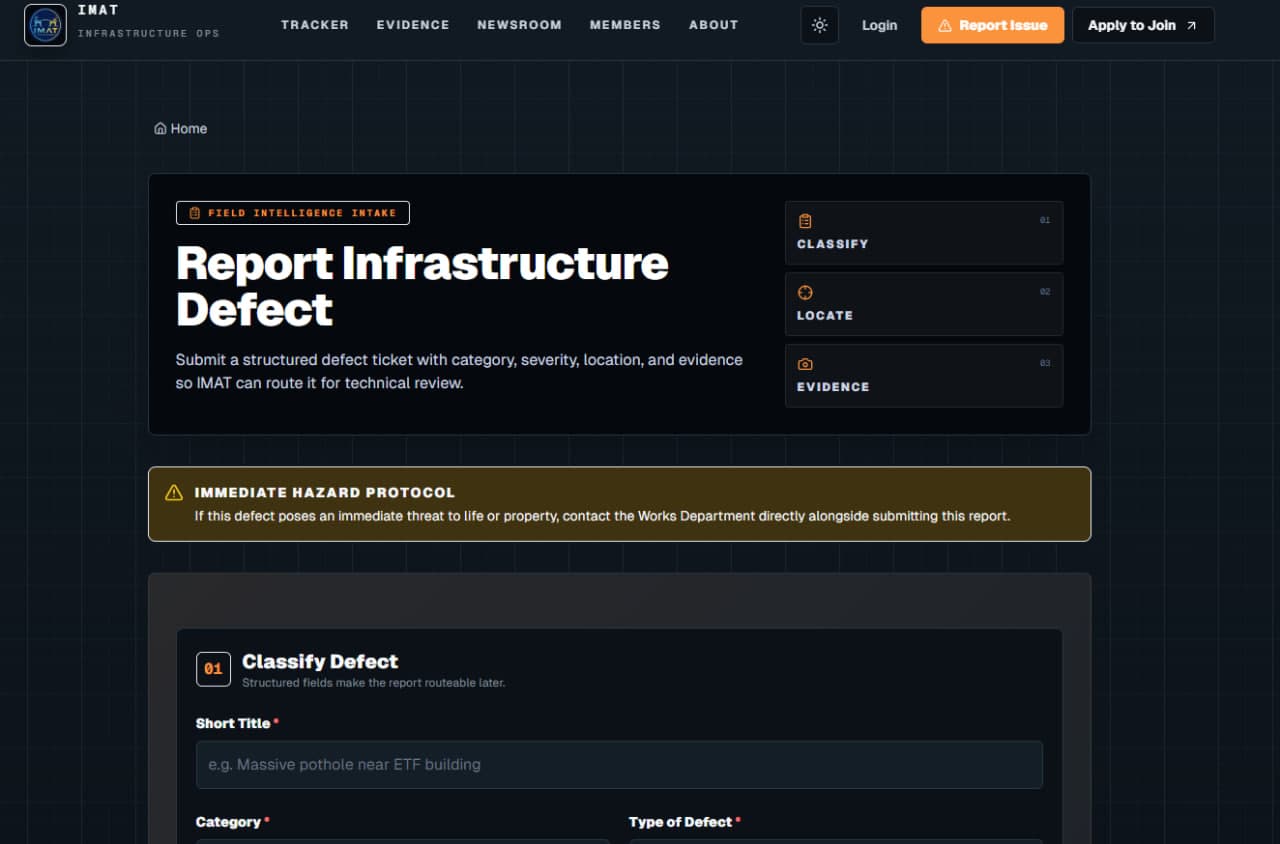Click the Evidence step camera icon
This screenshot has height=844, width=1280.
tap(805, 364)
